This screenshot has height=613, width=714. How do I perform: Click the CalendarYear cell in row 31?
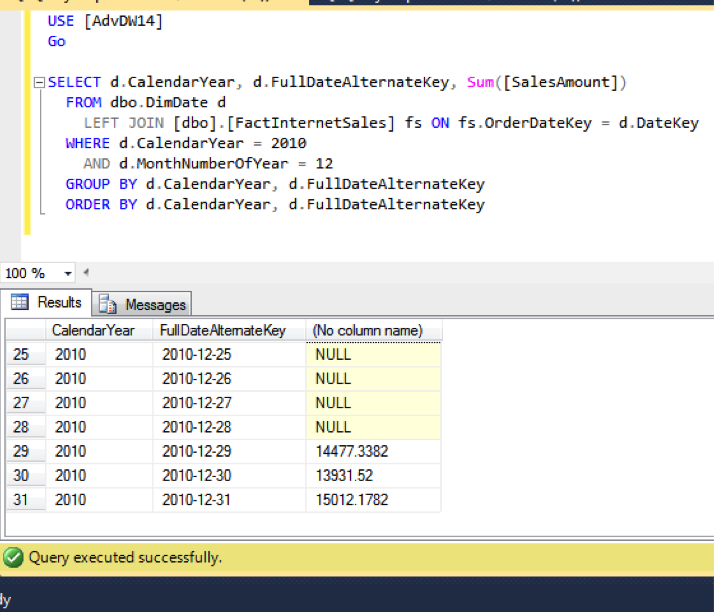(99, 500)
